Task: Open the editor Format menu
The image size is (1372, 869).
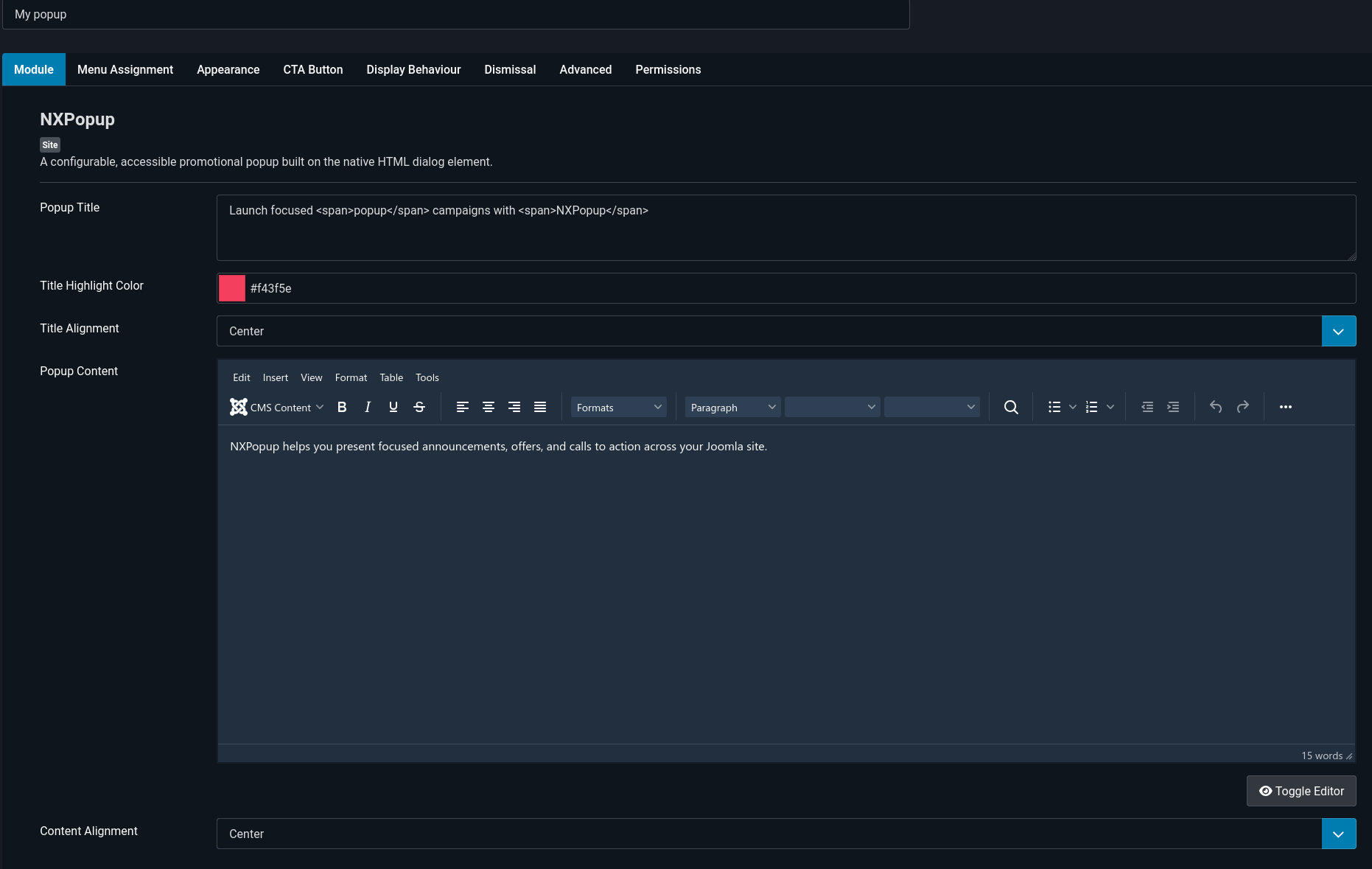Action: click(351, 377)
